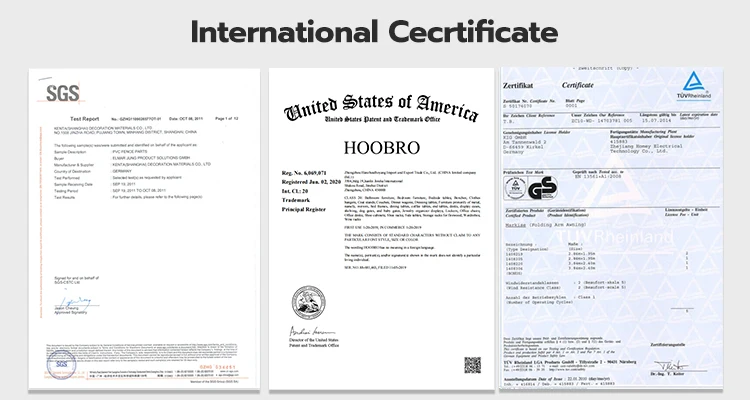Click the Int. Cl.: 20 text
Image resolution: width=750 pixels, height=400 pixels.
(295, 191)
